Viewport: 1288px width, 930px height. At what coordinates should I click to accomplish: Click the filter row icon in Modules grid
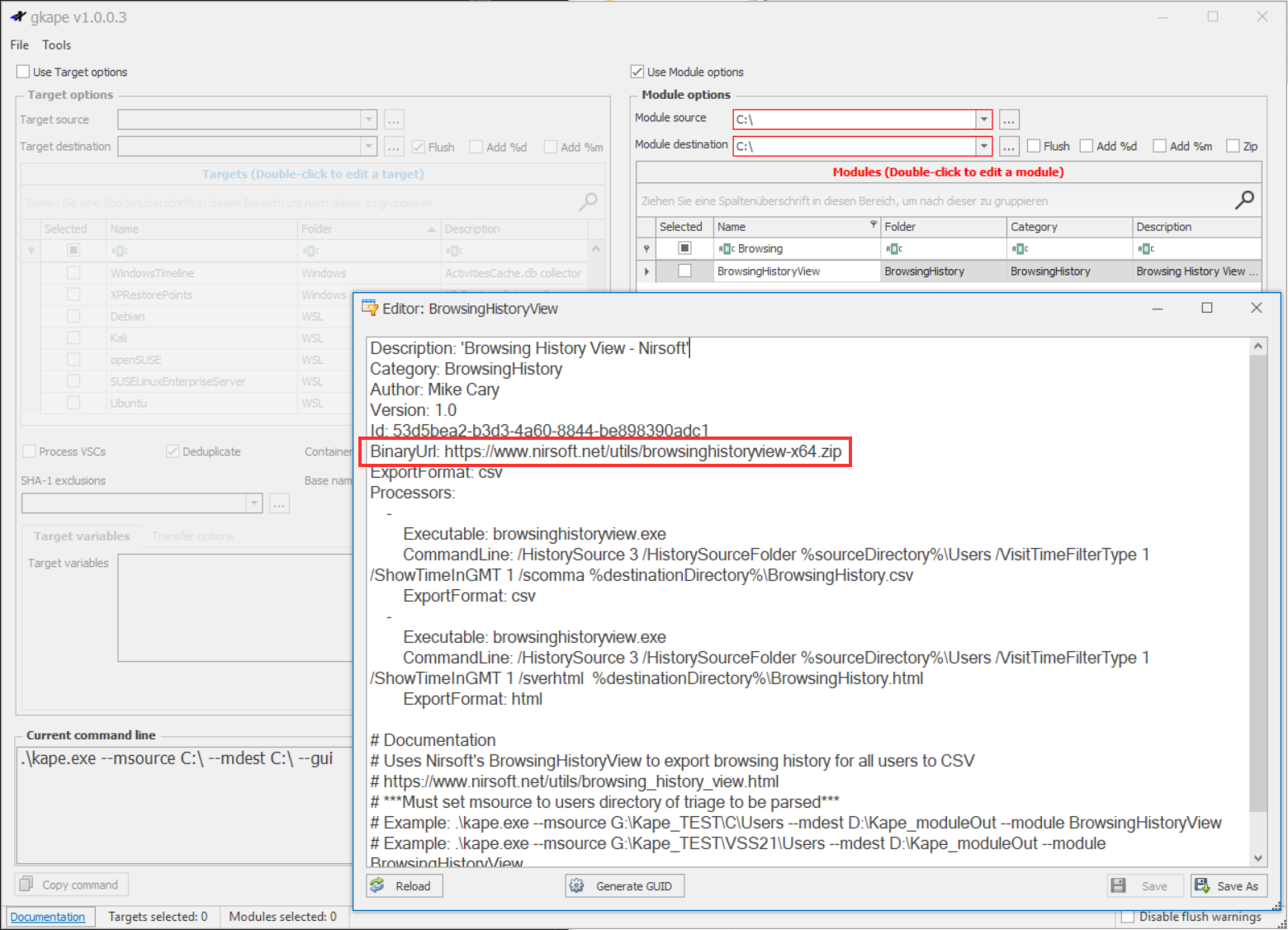[646, 248]
